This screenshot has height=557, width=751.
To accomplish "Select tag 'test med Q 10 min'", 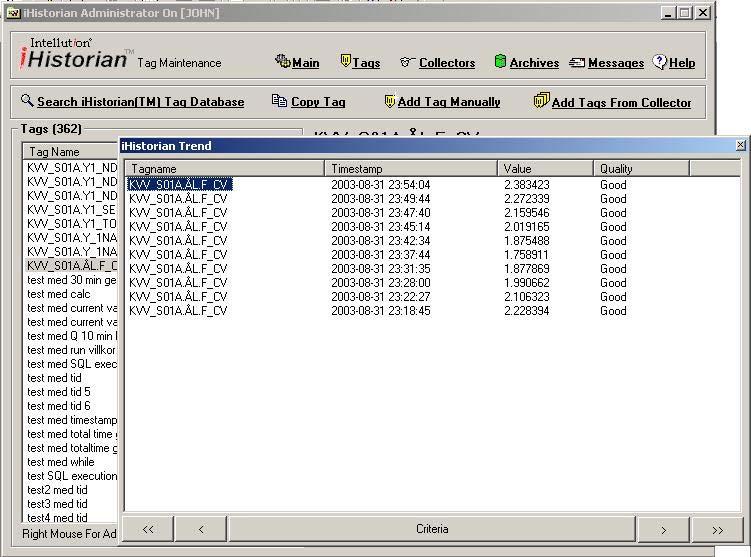I will 71,336.
